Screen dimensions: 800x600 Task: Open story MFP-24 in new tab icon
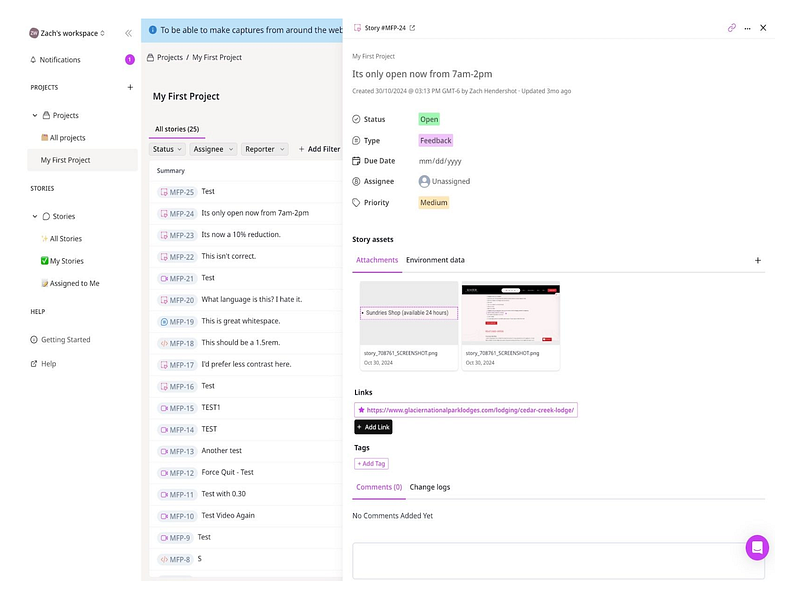(x=412, y=28)
